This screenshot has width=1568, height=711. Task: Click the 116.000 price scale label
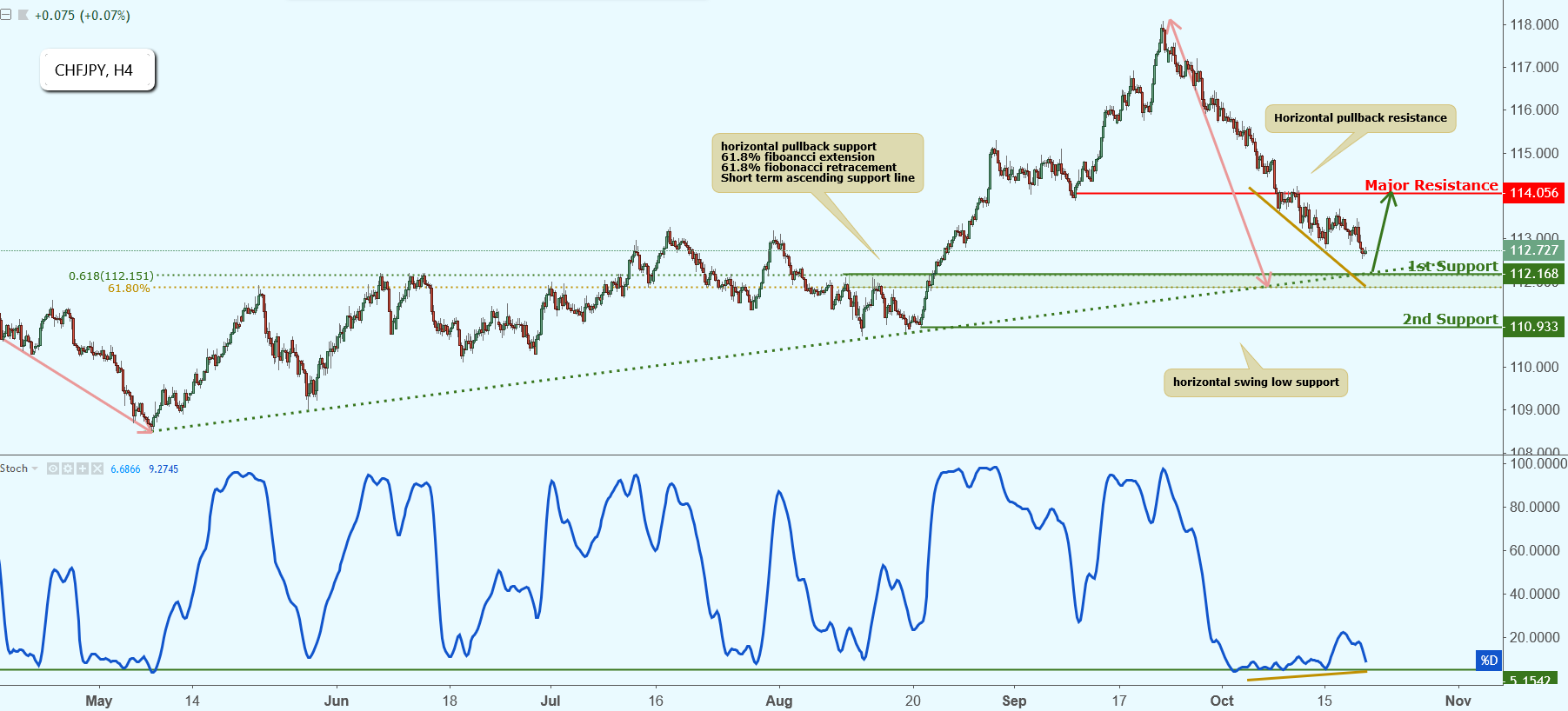[x=1534, y=110]
